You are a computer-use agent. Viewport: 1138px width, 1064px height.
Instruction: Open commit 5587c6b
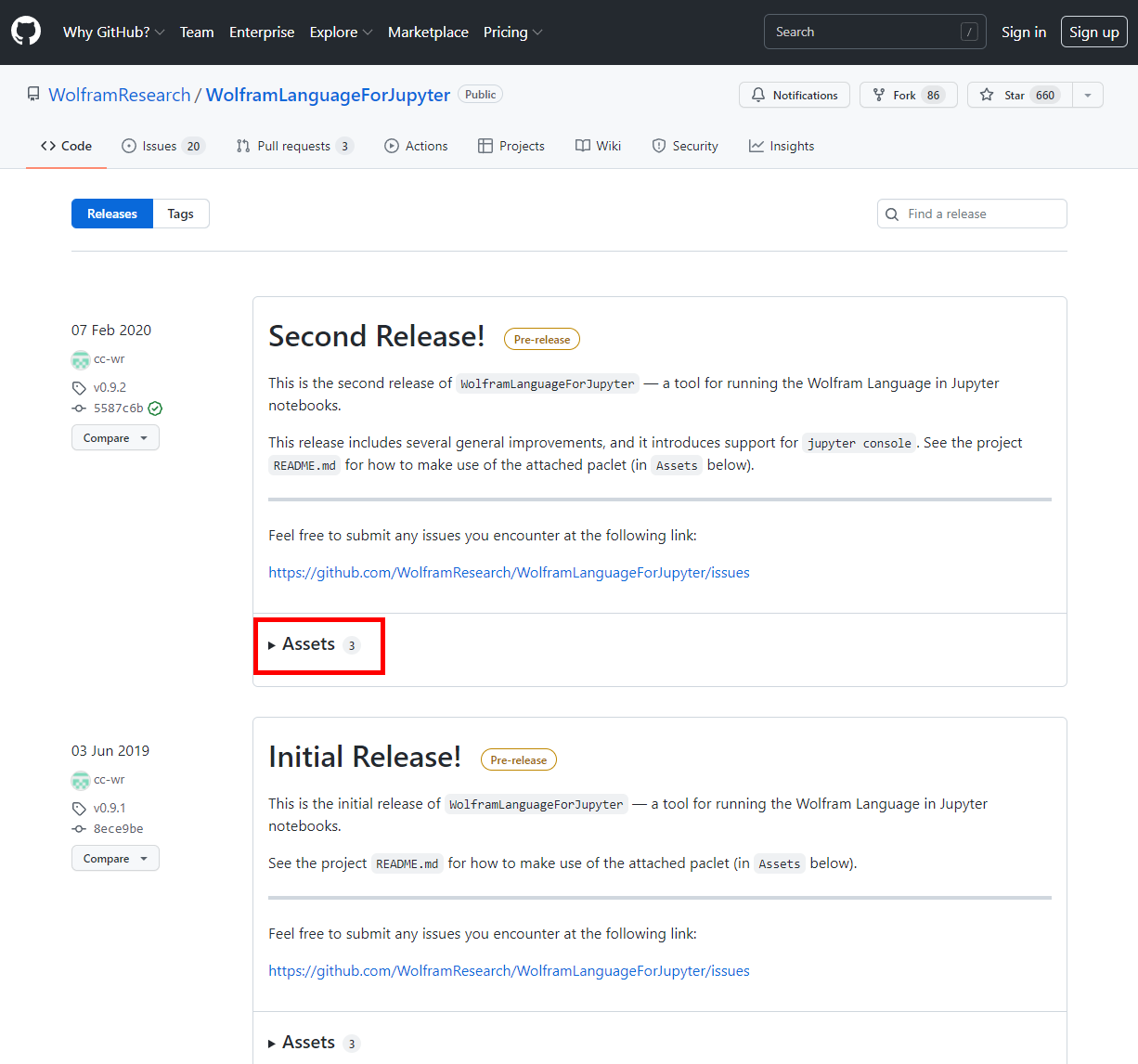tap(119, 408)
